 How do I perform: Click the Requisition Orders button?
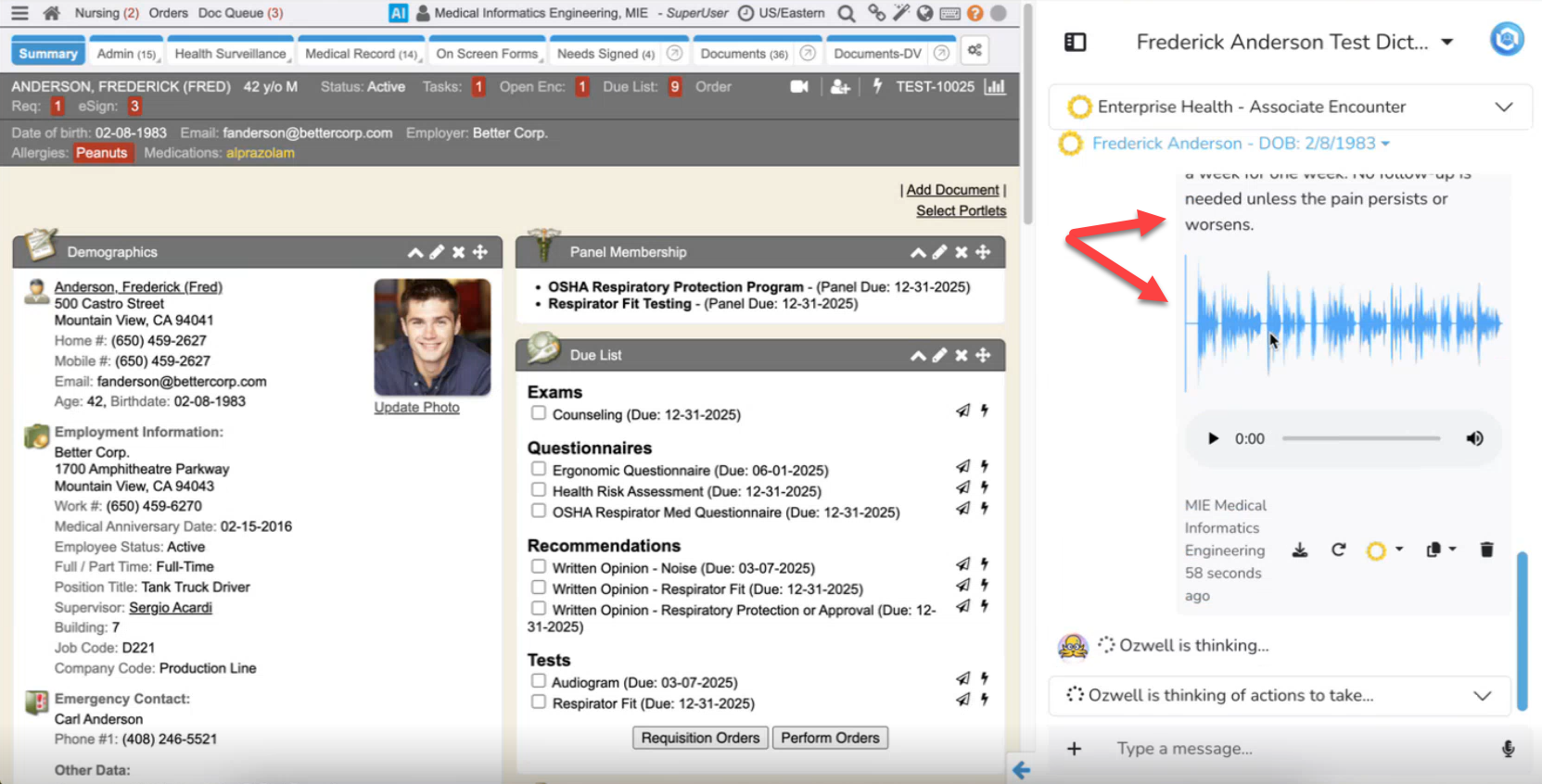pos(700,738)
